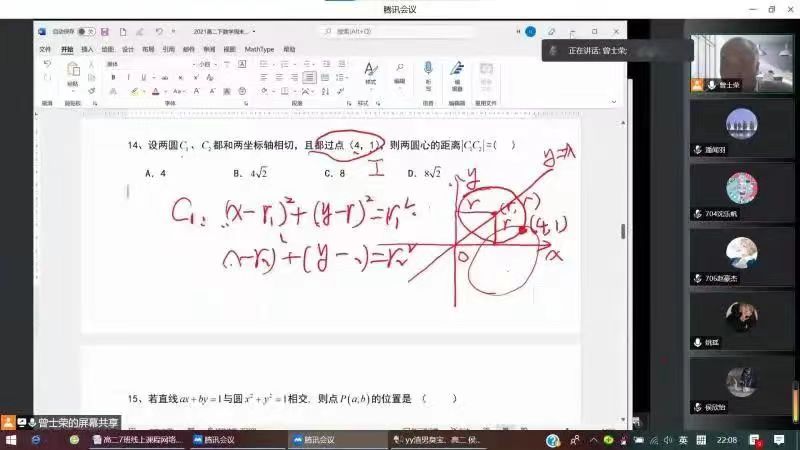Open the Styles gallery icon
800x450 pixels.
coord(370,72)
